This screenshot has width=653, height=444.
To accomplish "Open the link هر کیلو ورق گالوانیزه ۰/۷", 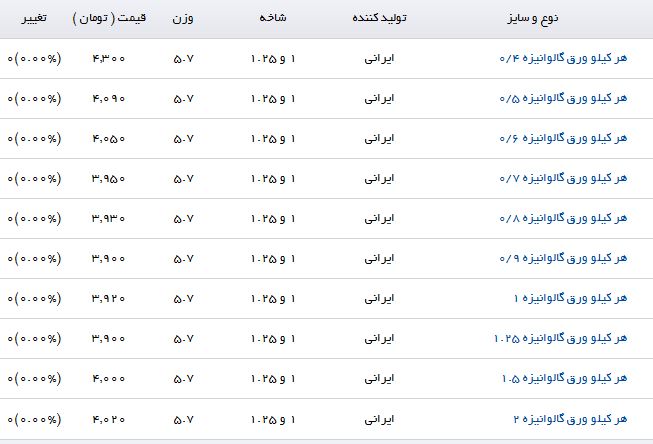I will pyautogui.click(x=563, y=178).
